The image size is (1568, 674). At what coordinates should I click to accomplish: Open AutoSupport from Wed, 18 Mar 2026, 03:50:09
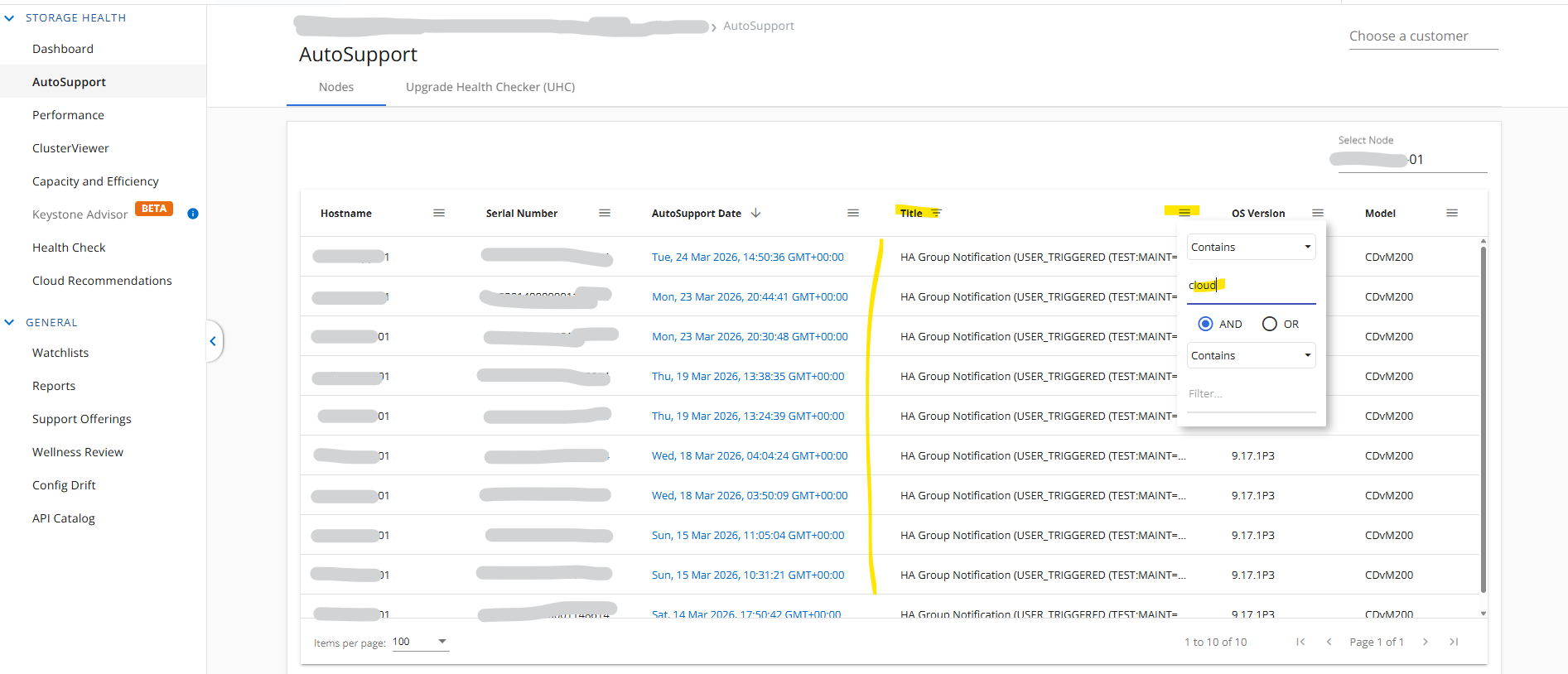(x=750, y=495)
